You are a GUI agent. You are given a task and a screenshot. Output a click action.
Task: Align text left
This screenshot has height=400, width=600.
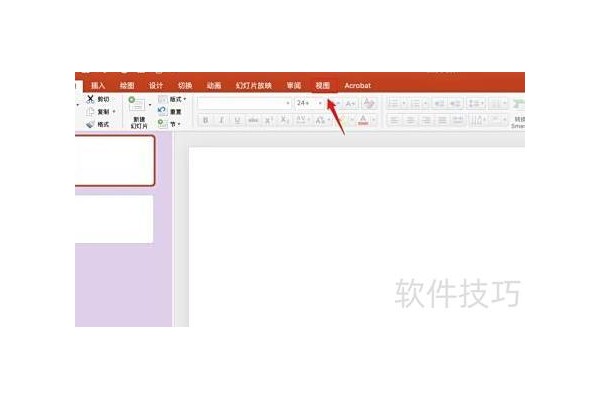(x=394, y=121)
